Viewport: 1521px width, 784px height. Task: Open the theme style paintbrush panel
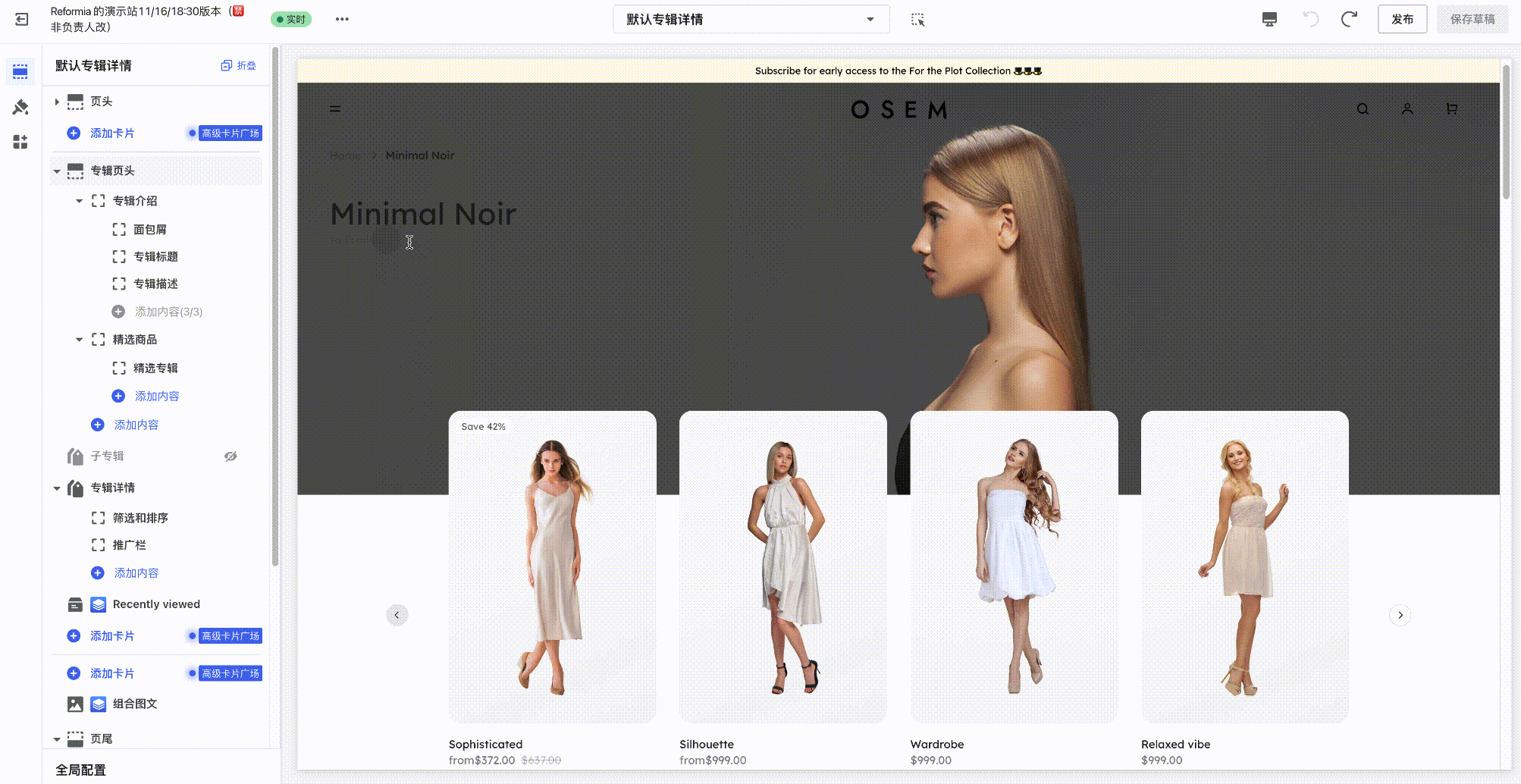[x=20, y=107]
